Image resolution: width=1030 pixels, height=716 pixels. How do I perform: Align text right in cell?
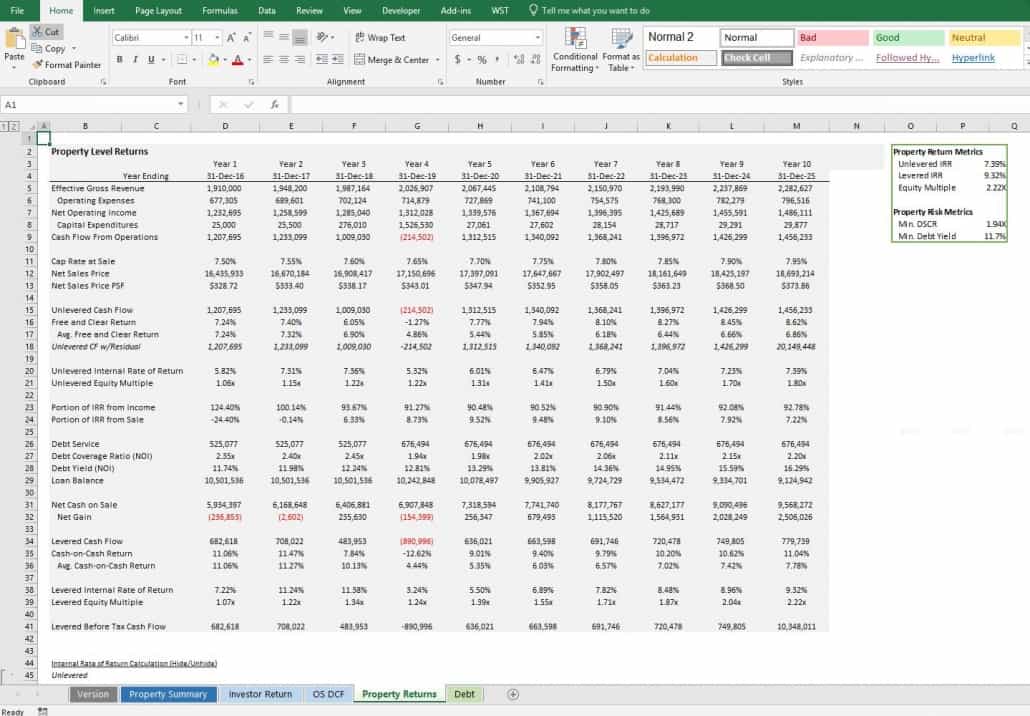coord(300,60)
